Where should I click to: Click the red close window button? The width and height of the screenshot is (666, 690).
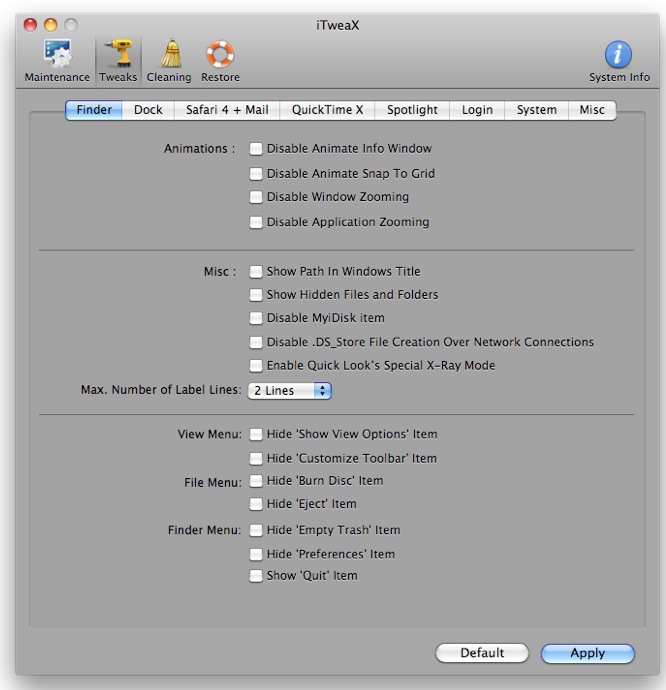point(30,25)
